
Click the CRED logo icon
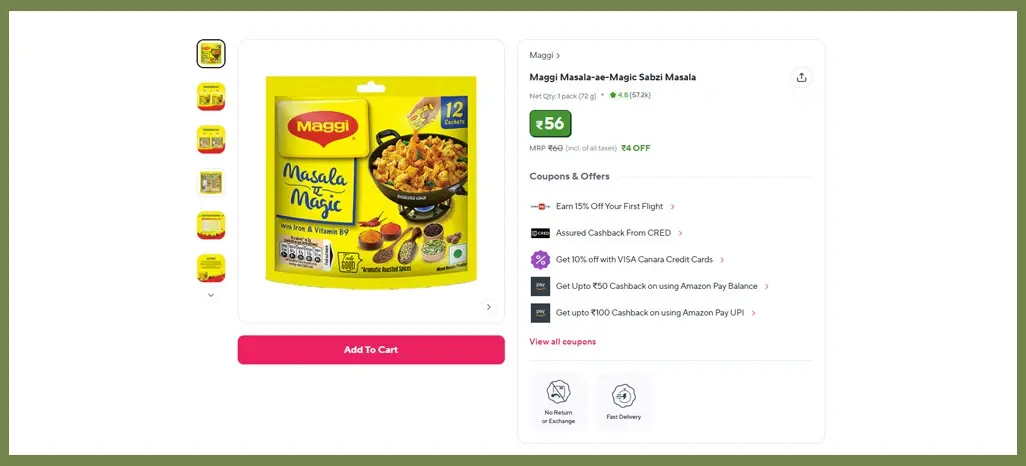point(540,233)
